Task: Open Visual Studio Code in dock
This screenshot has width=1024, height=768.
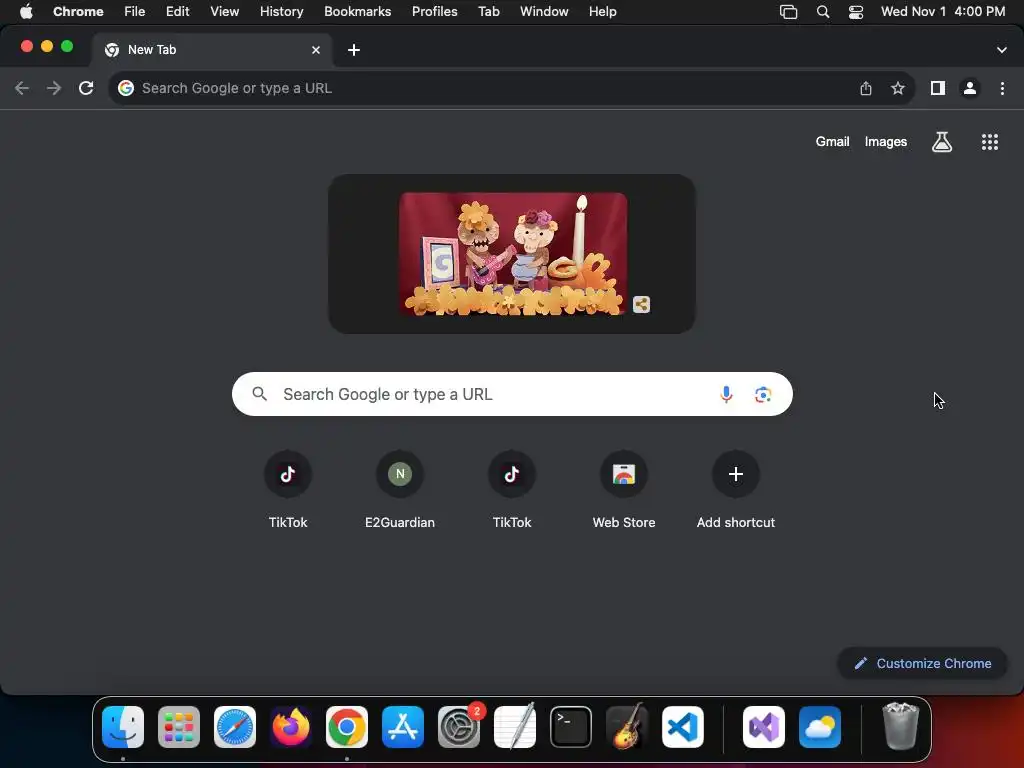Action: click(683, 727)
